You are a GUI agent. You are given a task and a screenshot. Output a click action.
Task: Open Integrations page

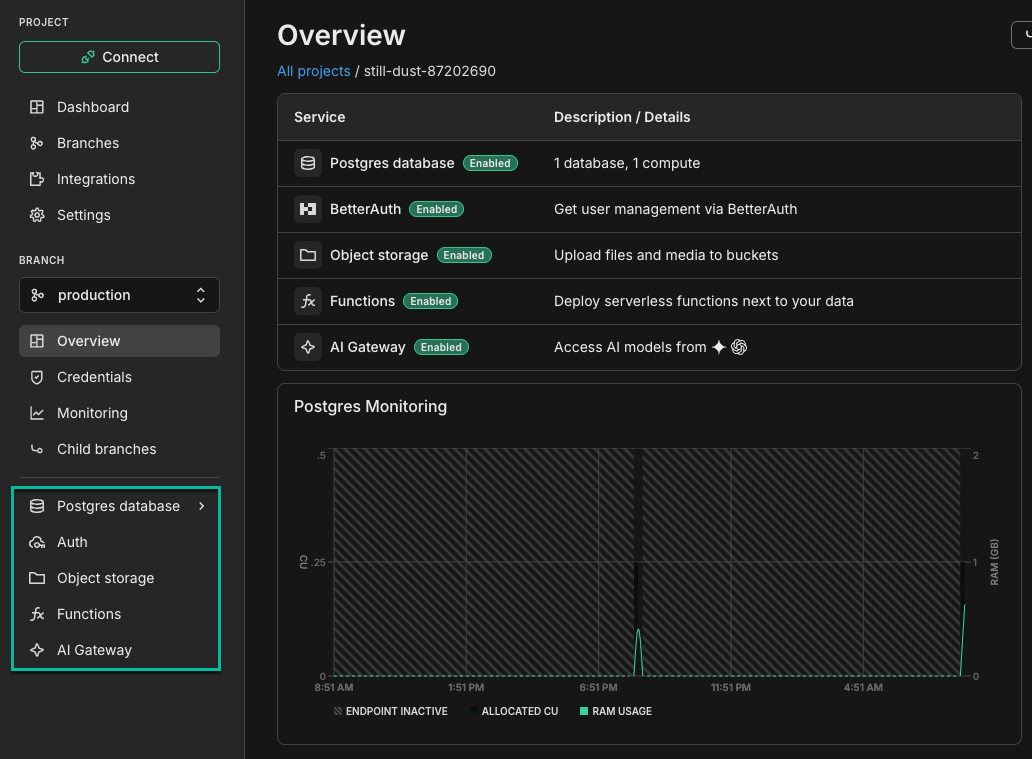(x=119, y=179)
